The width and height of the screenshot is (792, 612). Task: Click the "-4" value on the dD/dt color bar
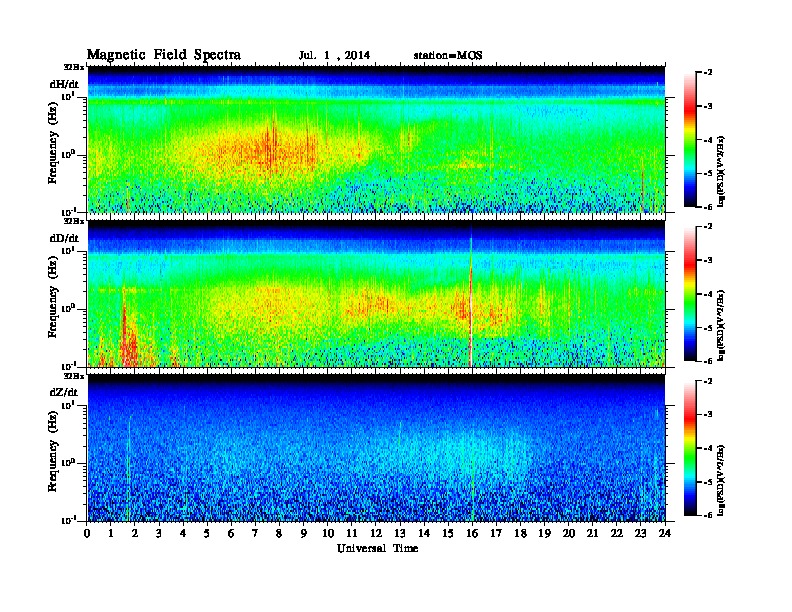(708, 294)
